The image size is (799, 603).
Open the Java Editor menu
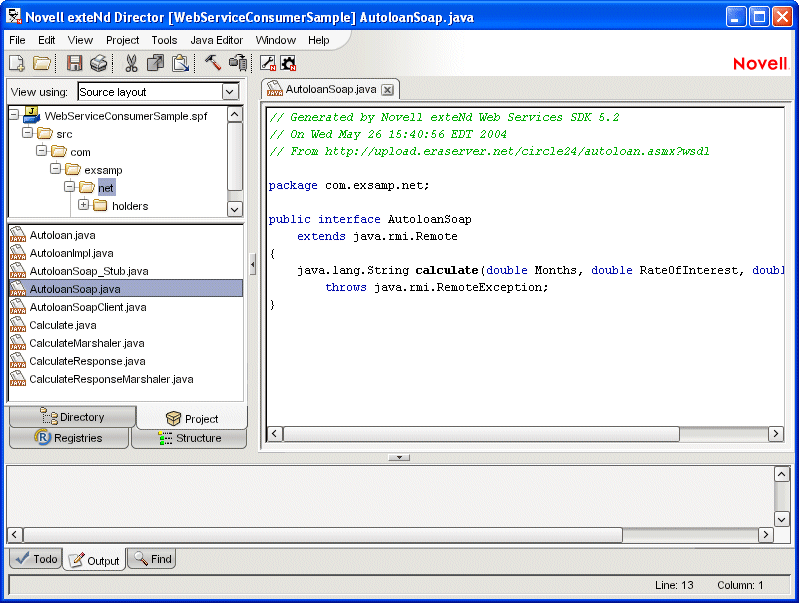(x=217, y=40)
